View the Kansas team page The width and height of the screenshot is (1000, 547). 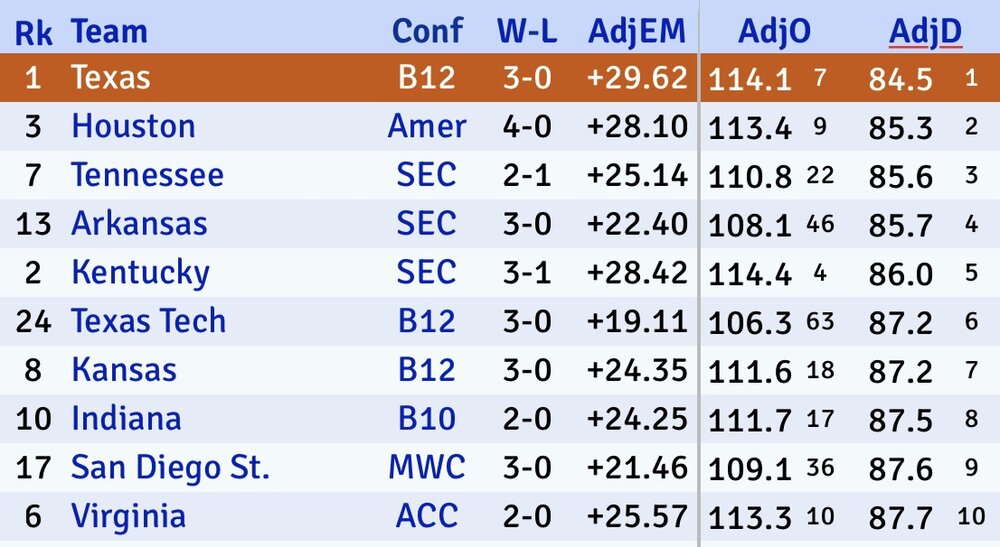click(x=123, y=370)
